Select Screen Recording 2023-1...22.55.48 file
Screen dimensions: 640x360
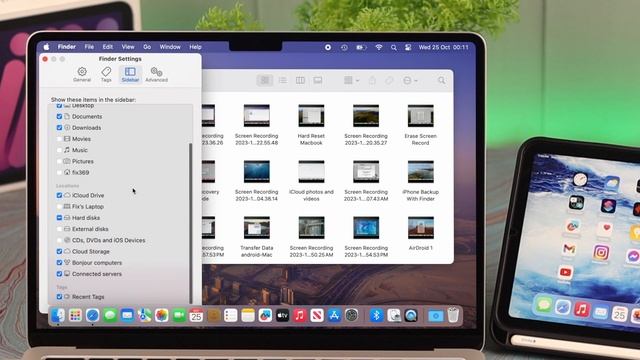point(256,124)
